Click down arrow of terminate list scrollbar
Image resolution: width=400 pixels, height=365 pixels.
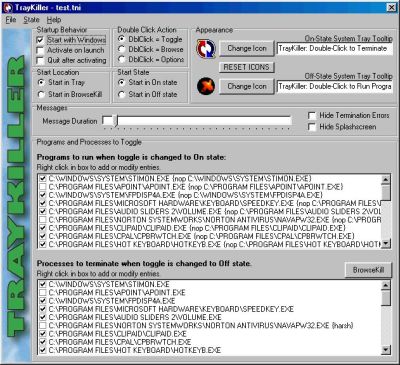[386, 350]
